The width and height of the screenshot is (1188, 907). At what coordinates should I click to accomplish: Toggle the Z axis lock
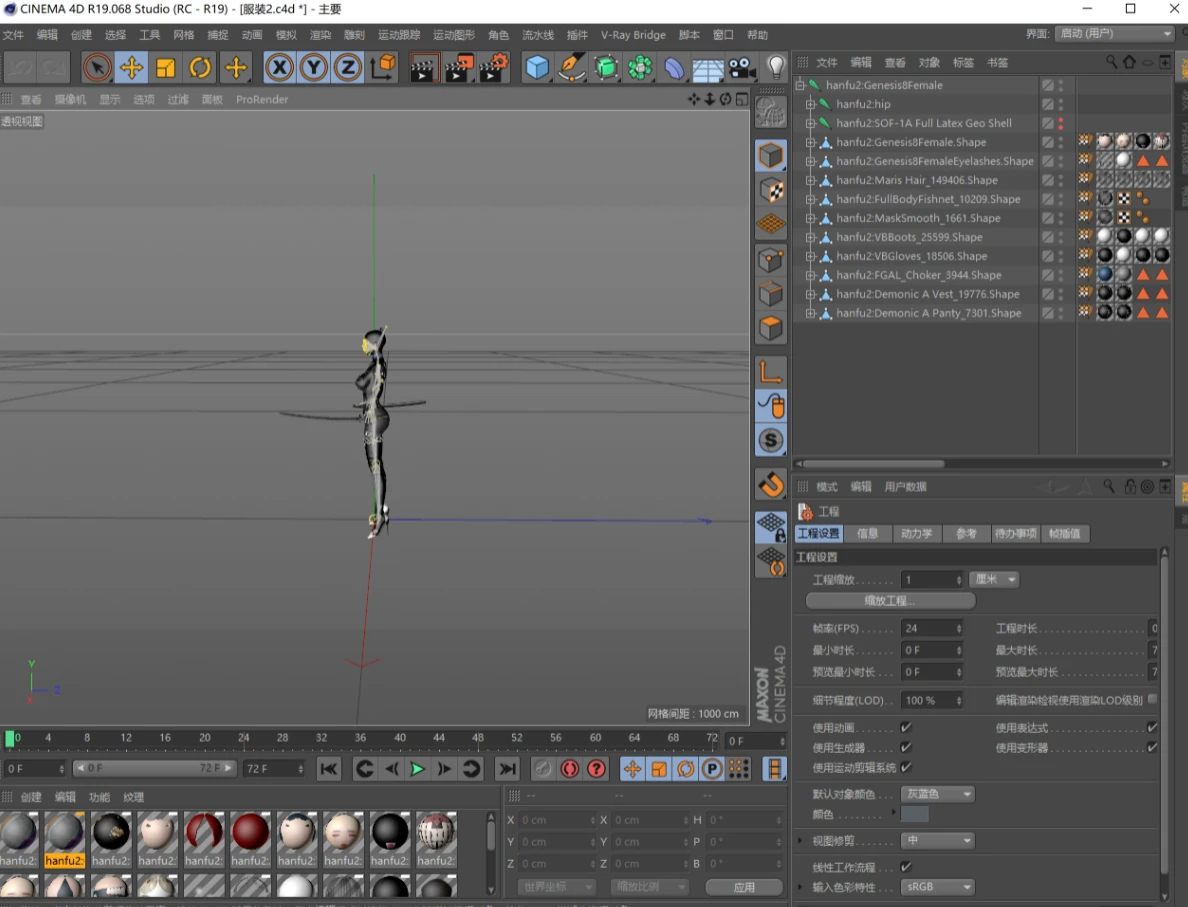click(x=348, y=67)
